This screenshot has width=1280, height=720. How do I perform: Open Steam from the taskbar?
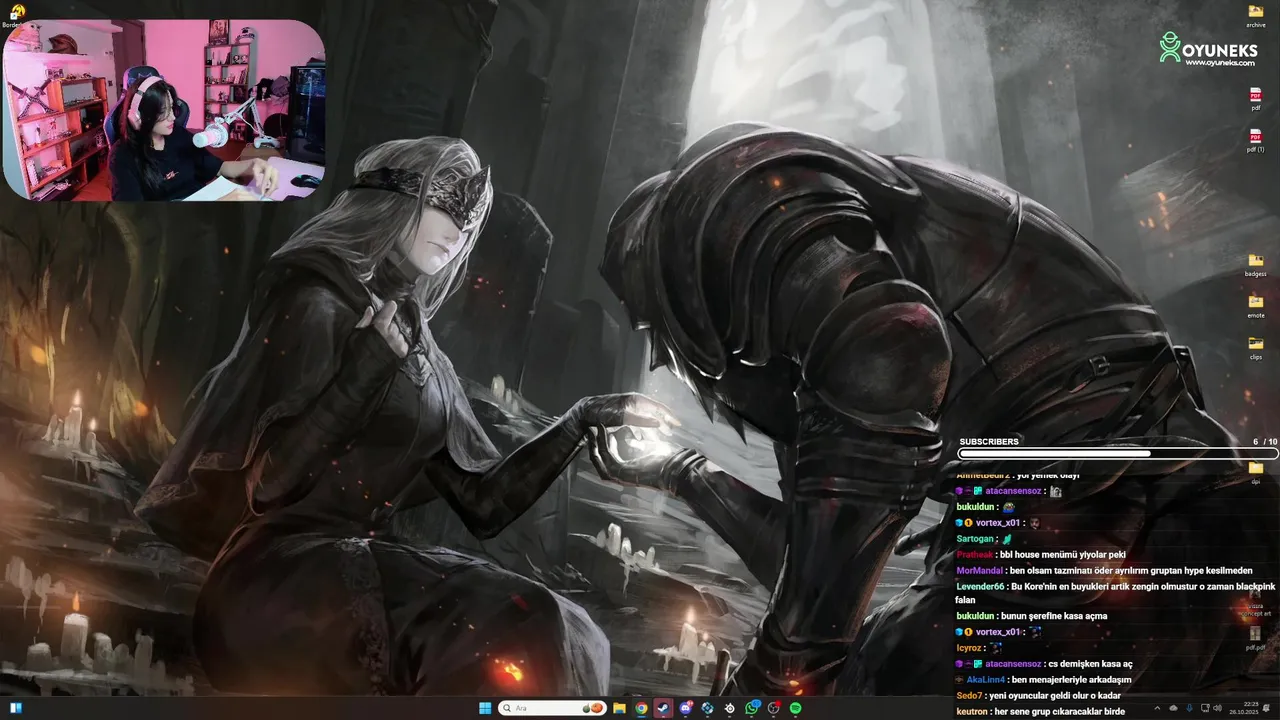pyautogui.click(x=663, y=708)
